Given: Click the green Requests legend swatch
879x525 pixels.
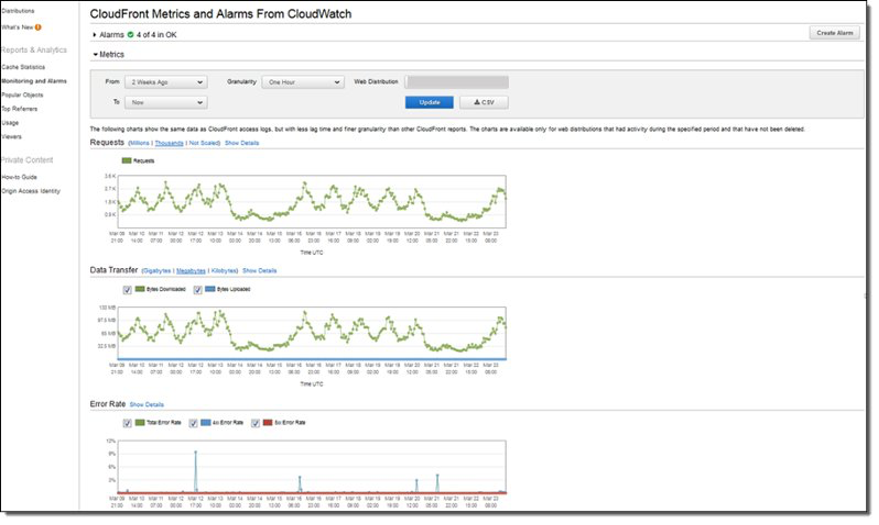Looking at the screenshot, I should [x=127, y=161].
